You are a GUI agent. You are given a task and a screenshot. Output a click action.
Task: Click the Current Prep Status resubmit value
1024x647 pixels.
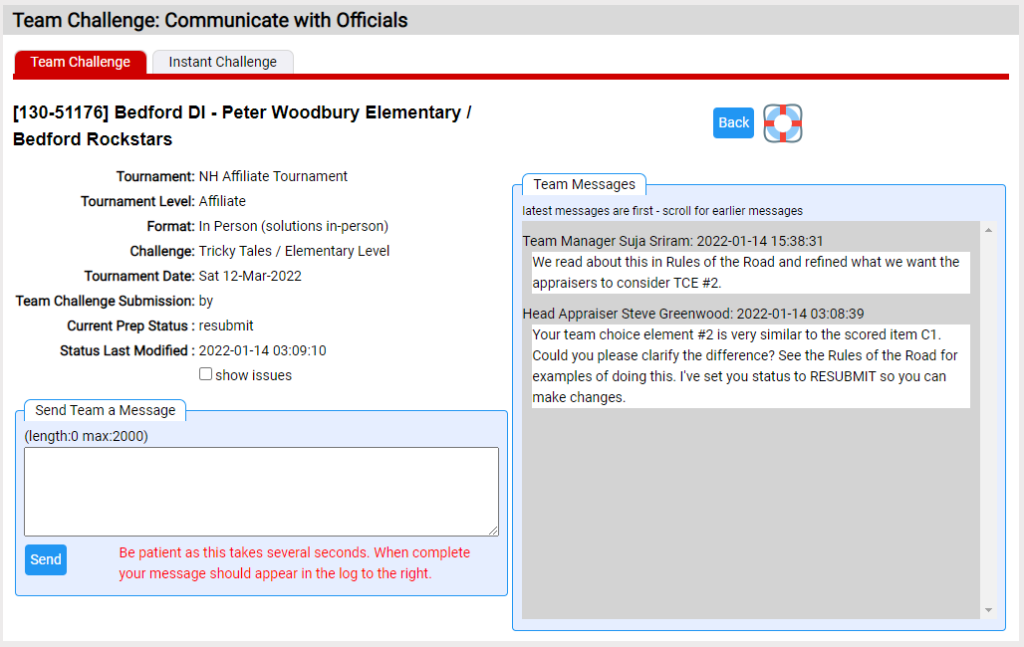click(x=226, y=326)
